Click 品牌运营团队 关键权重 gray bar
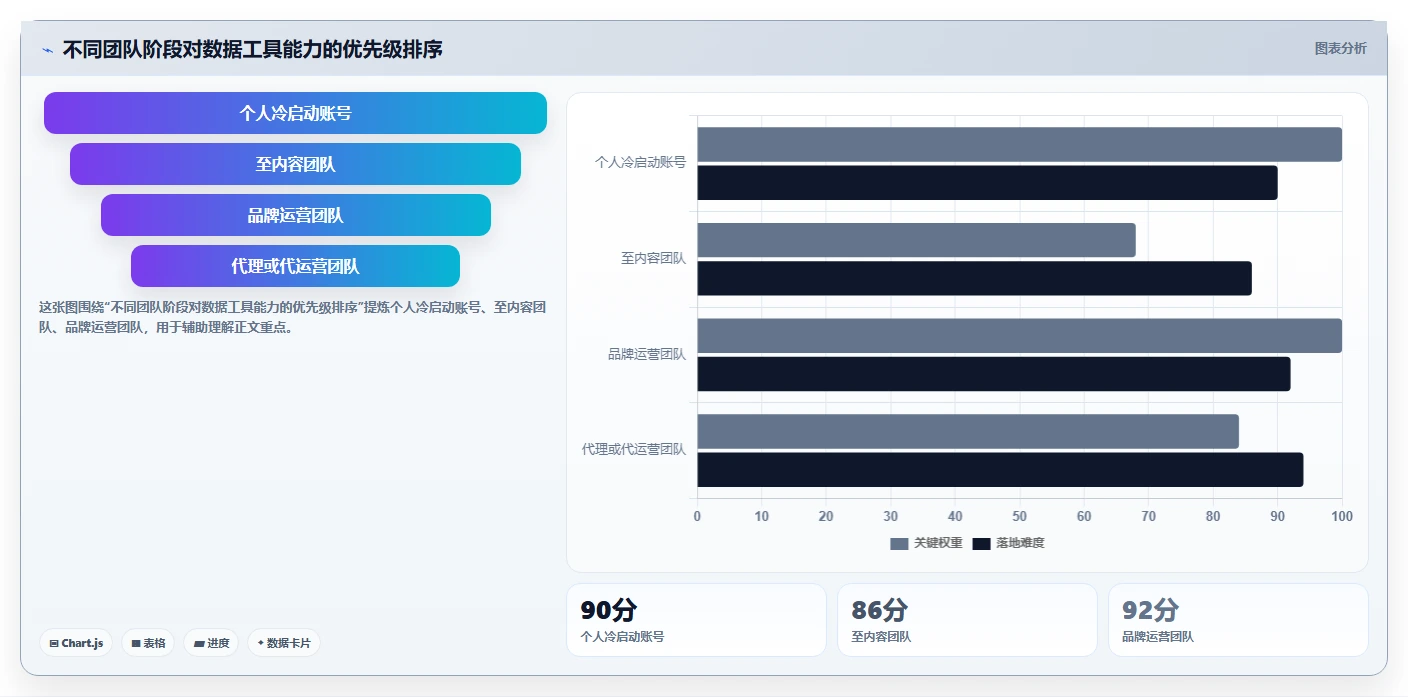Screen dimensions: 1408x697 tap(1019, 335)
